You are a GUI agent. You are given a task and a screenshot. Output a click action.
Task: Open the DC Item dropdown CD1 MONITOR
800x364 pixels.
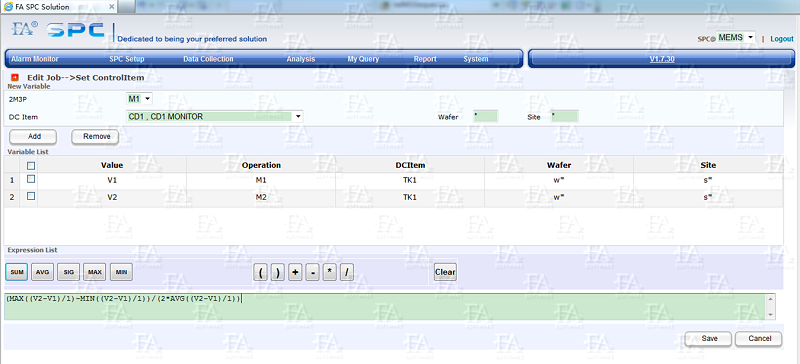[x=214, y=116]
